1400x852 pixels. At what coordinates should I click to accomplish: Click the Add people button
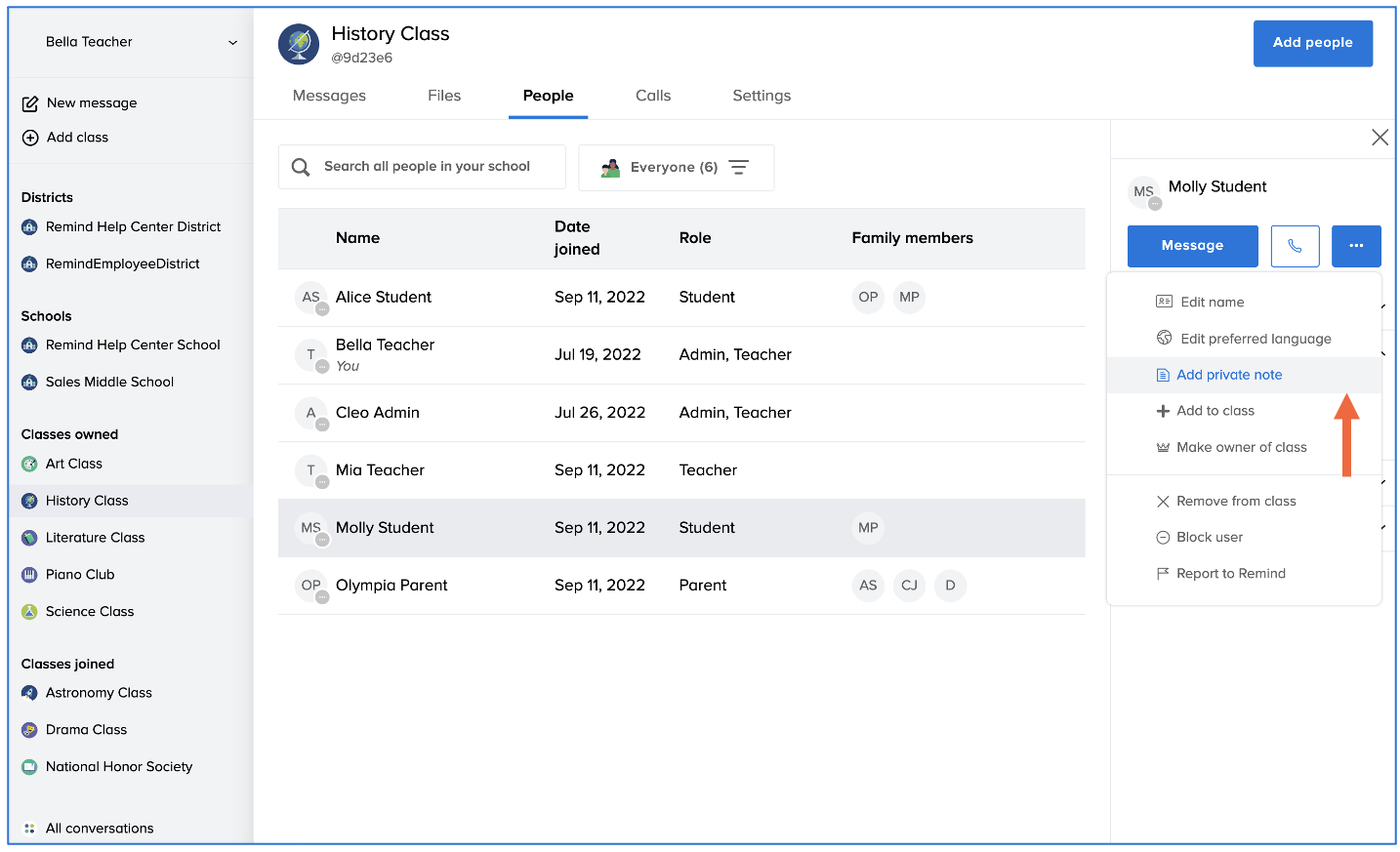point(1312,43)
